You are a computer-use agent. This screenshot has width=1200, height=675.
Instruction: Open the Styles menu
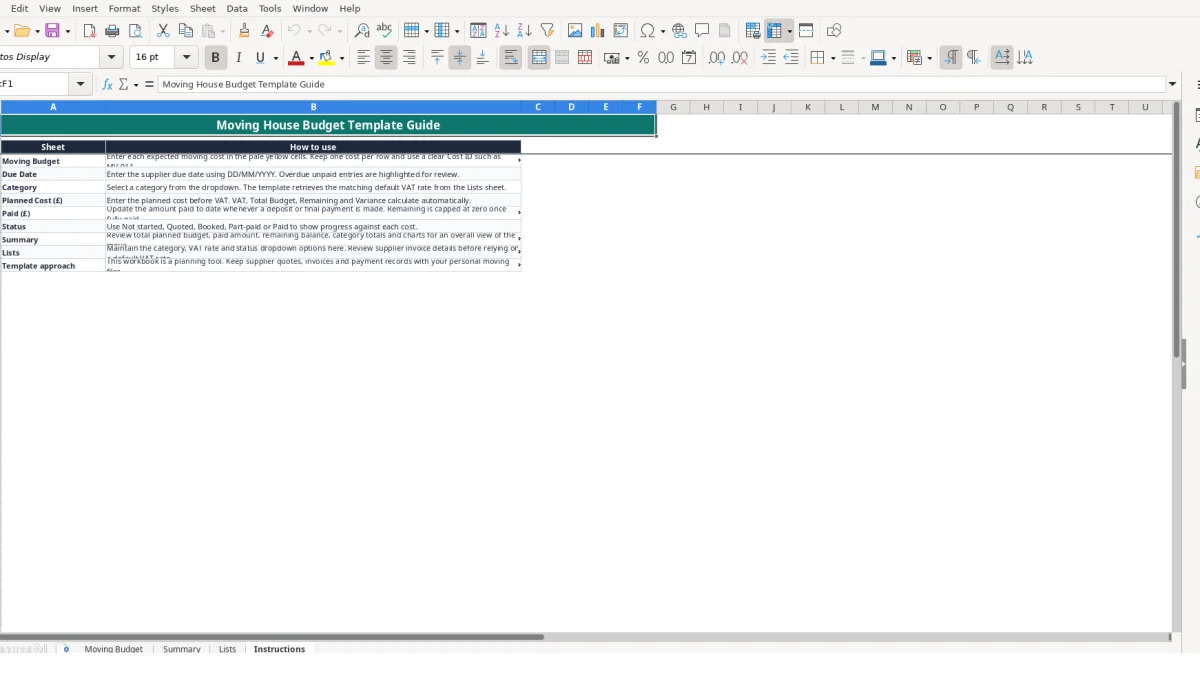point(165,8)
